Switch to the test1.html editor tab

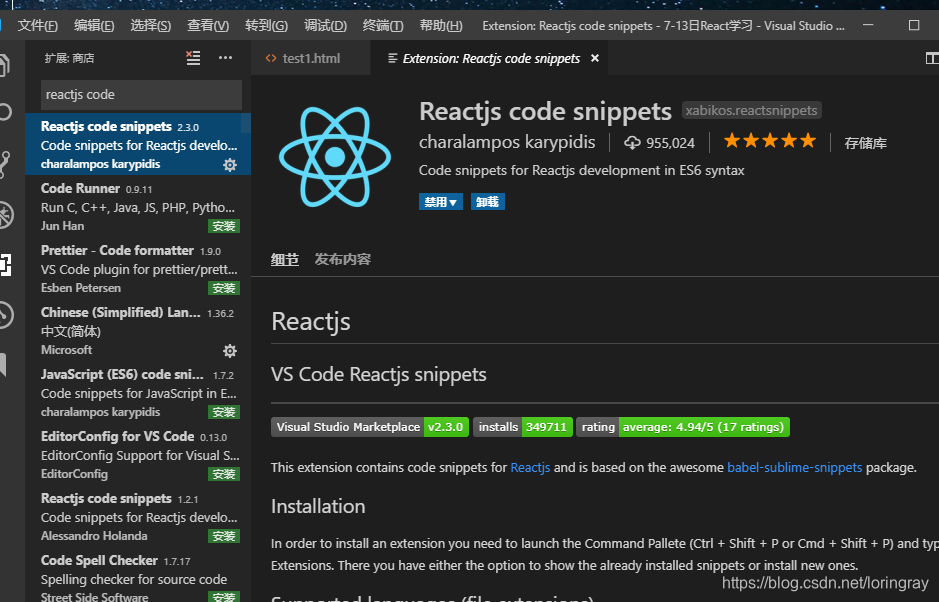tap(311, 58)
